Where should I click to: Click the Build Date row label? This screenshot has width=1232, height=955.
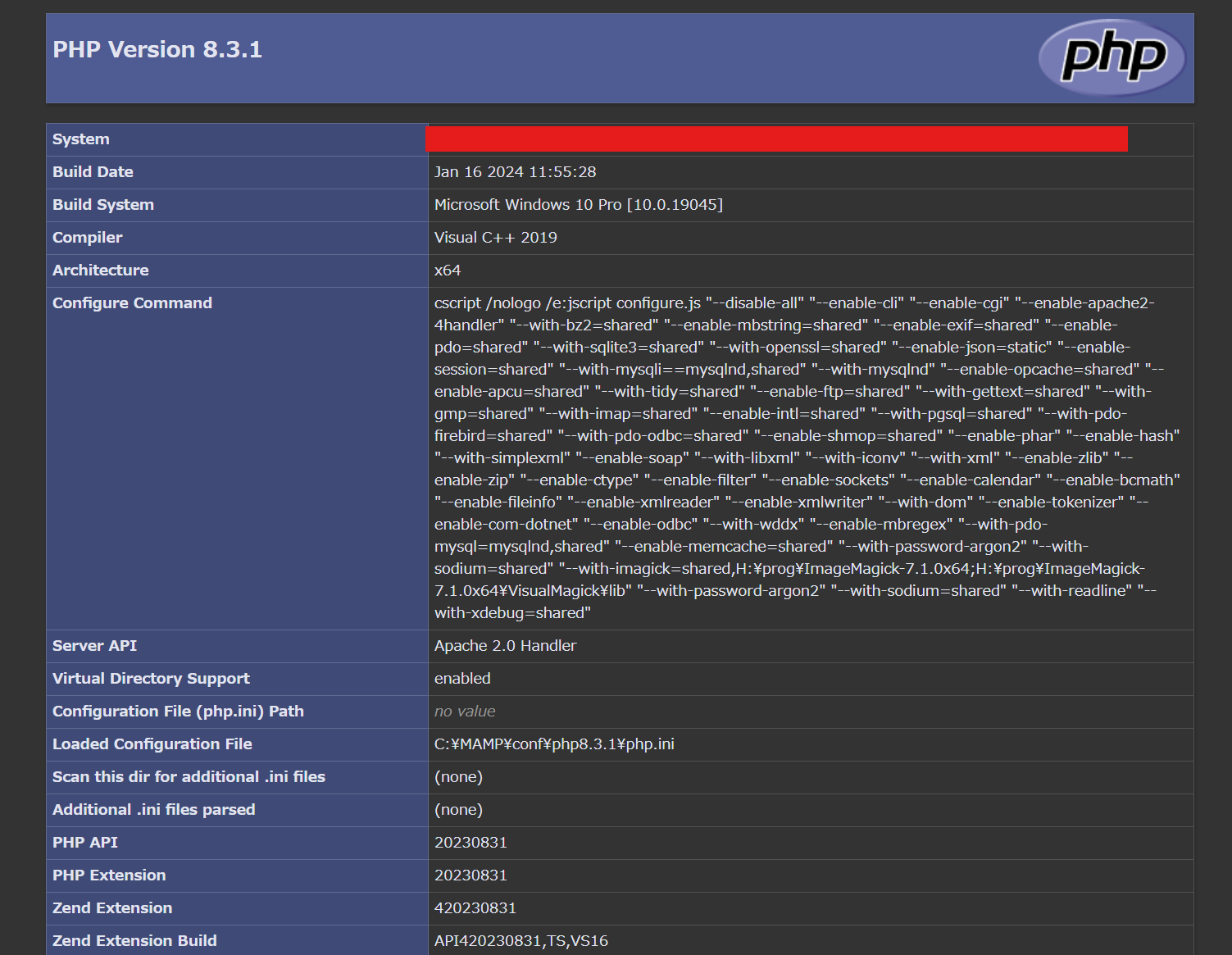coord(93,171)
